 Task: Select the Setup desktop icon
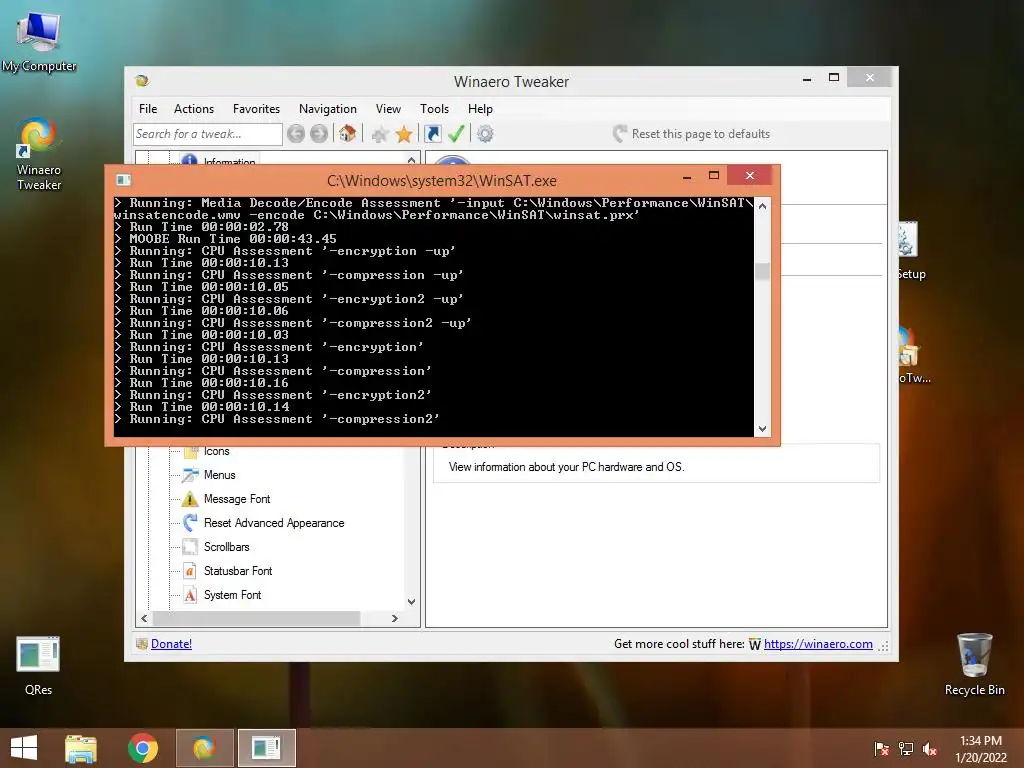point(908,252)
